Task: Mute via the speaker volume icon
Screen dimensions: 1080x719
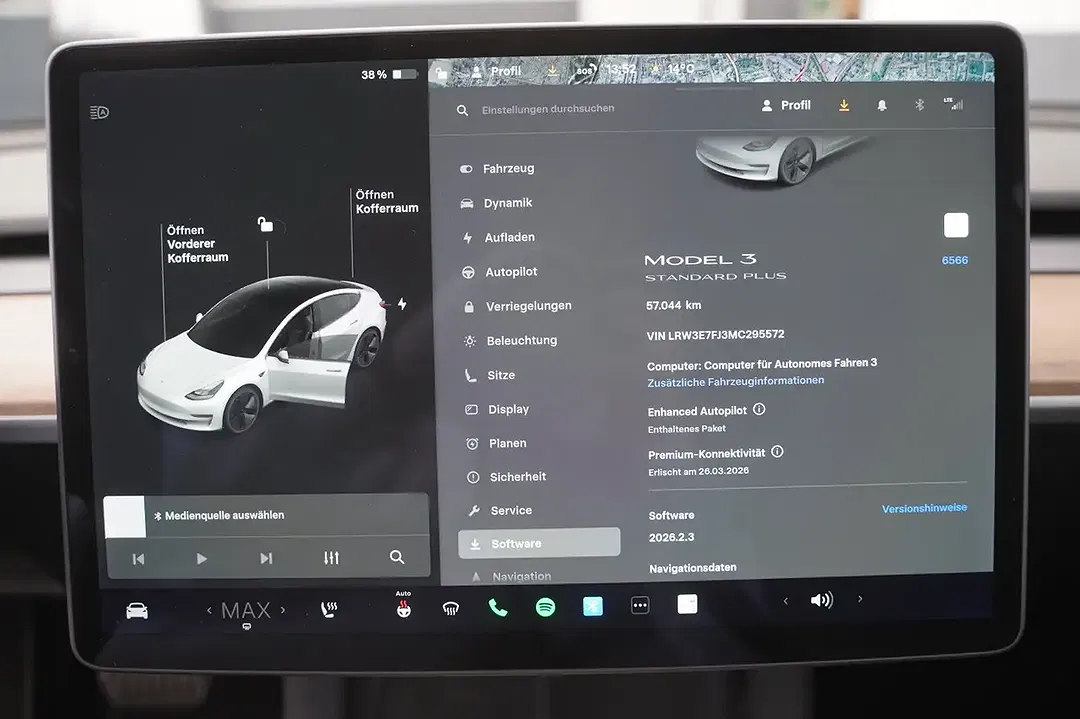Action: pyautogui.click(x=822, y=600)
